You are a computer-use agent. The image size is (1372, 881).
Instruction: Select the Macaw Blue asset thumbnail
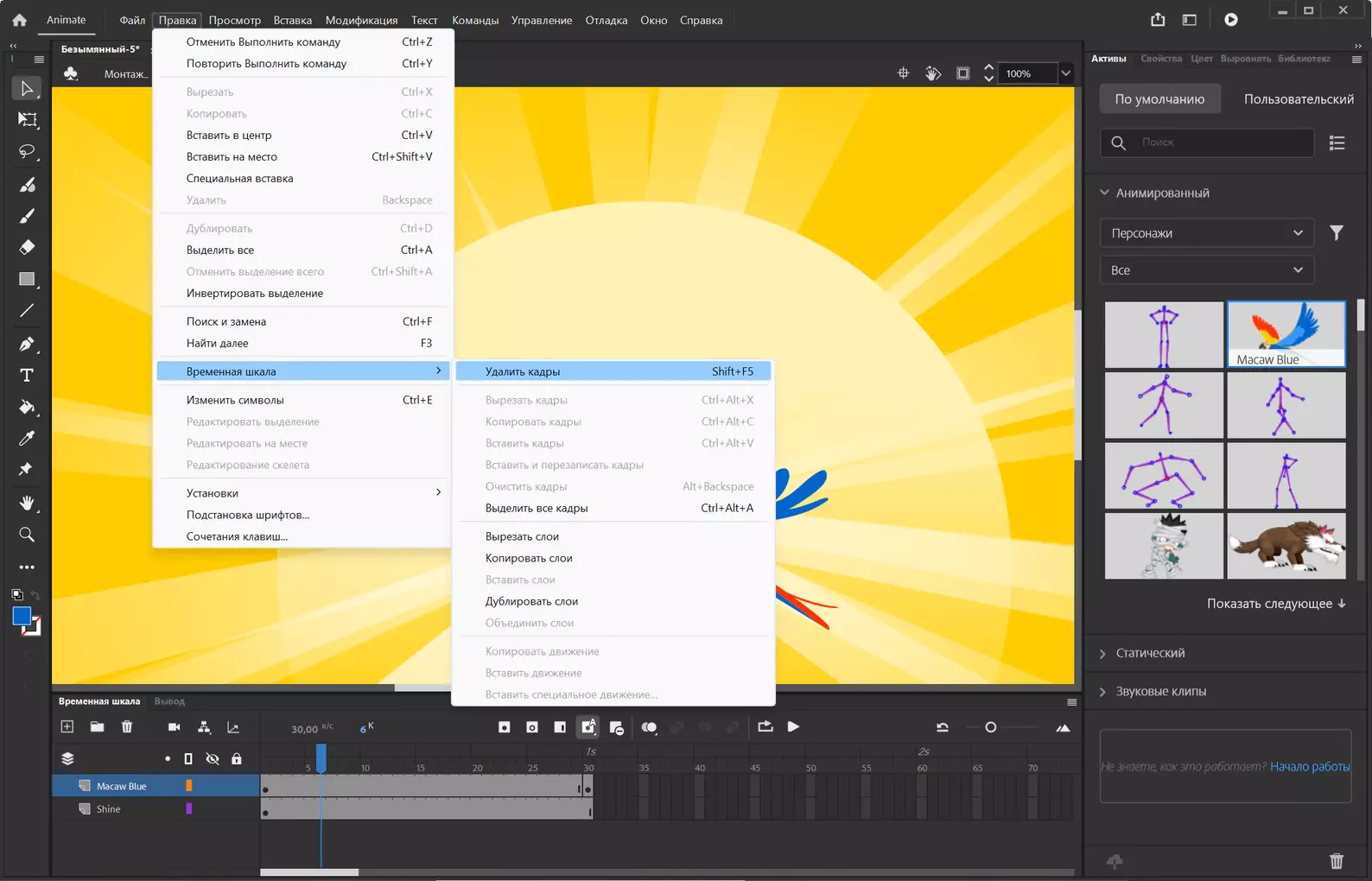point(1286,334)
